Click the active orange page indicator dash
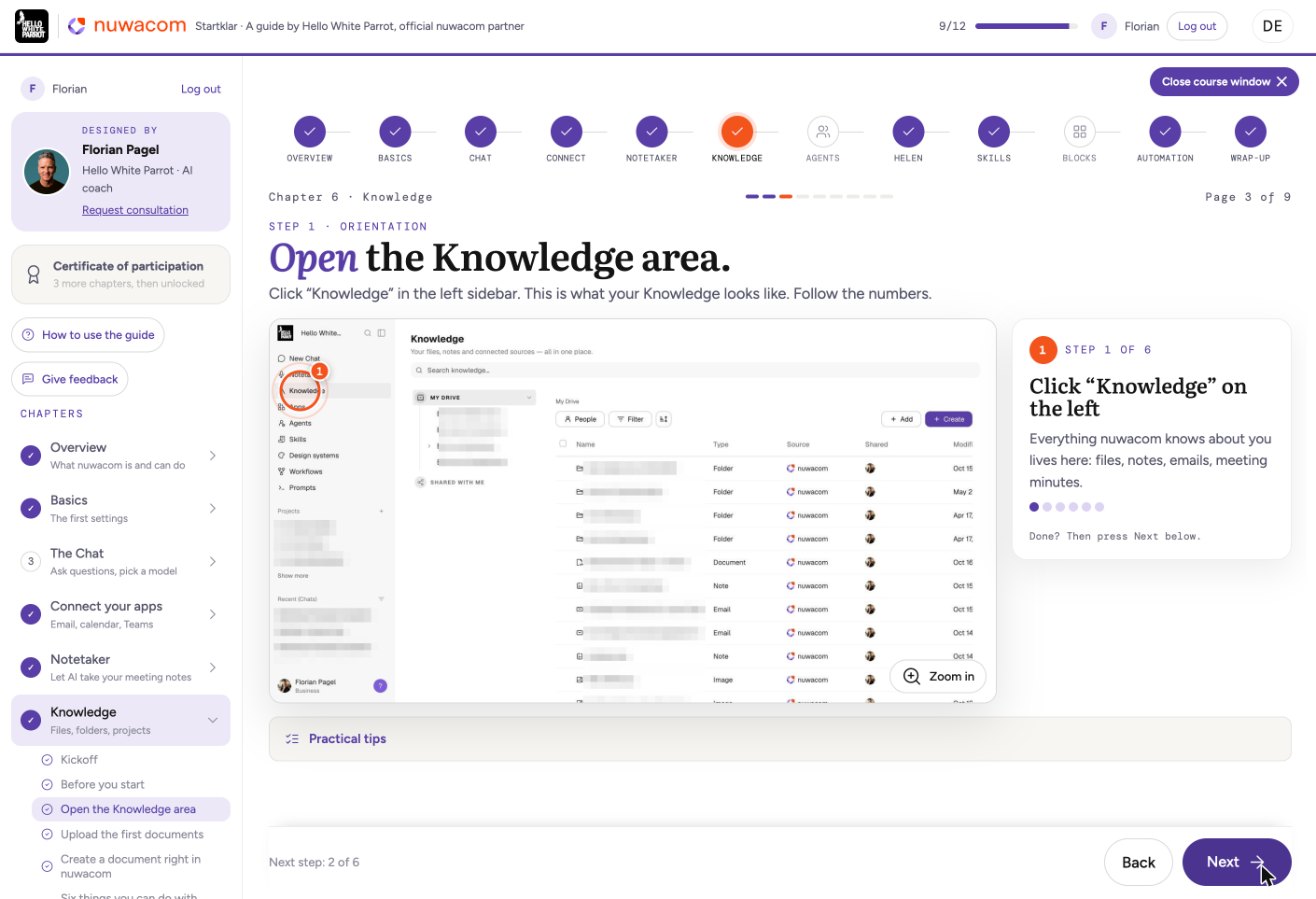This screenshot has width=1316, height=899. 786,197
